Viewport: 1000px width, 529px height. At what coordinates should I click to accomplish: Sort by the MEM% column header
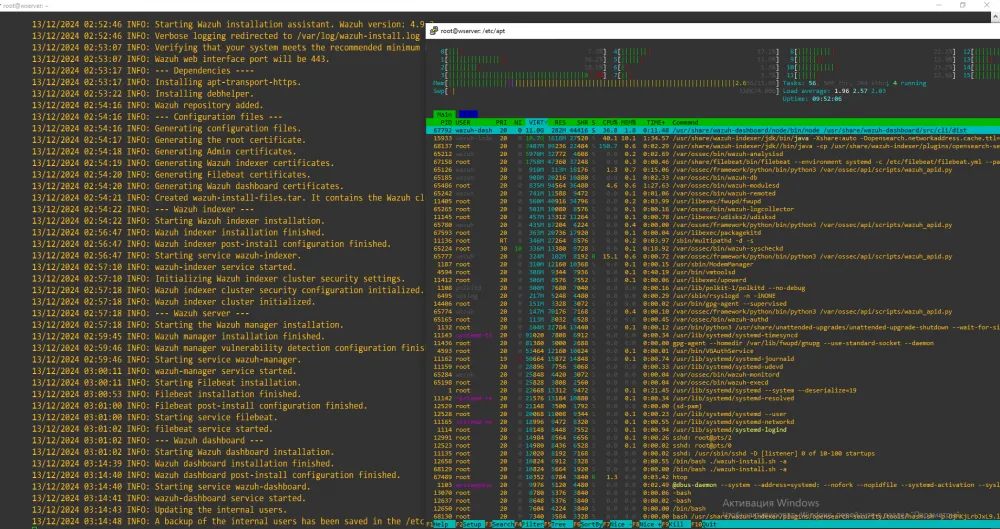tap(629, 123)
